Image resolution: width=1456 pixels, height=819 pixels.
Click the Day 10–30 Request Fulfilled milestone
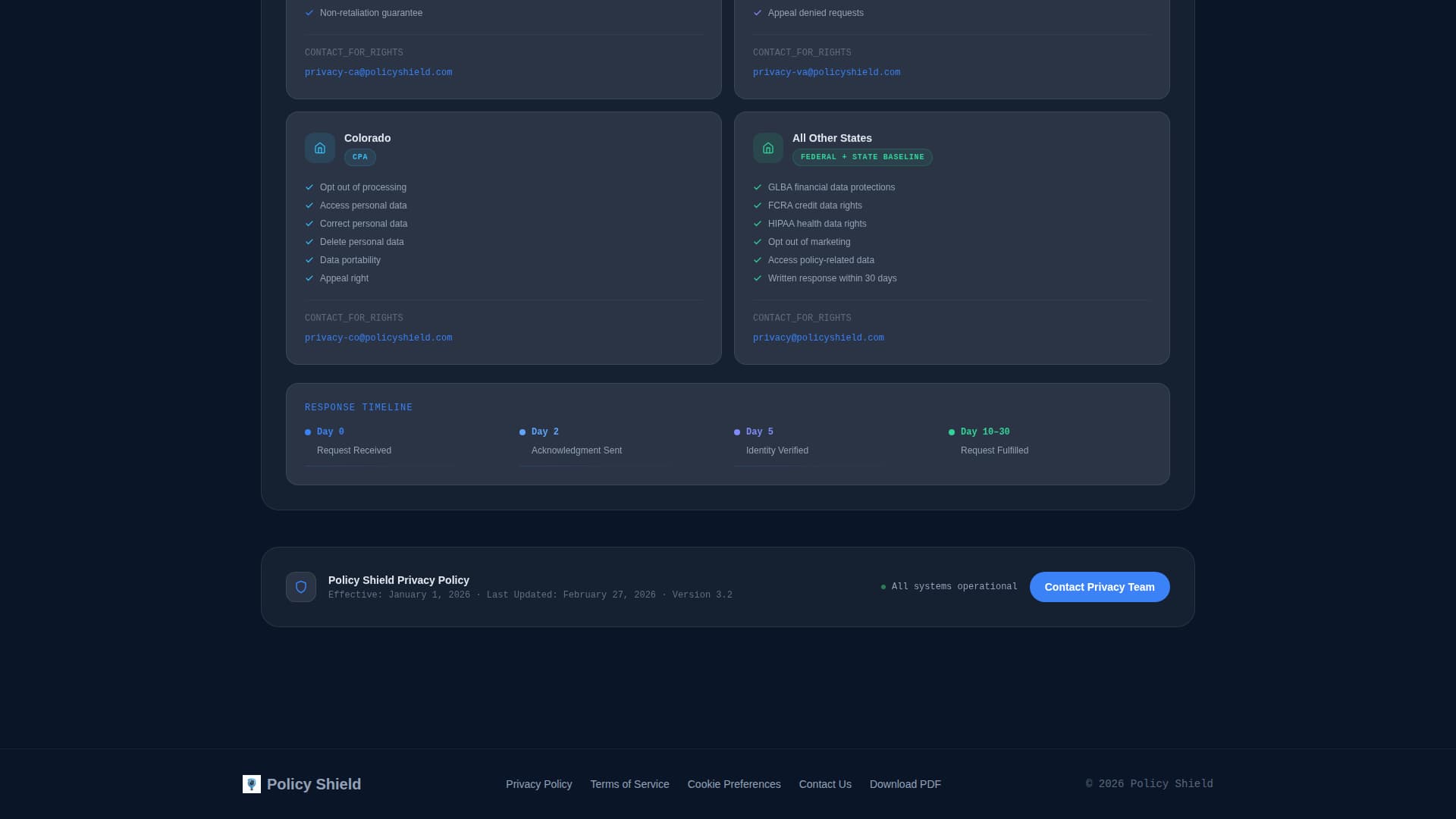(x=994, y=450)
